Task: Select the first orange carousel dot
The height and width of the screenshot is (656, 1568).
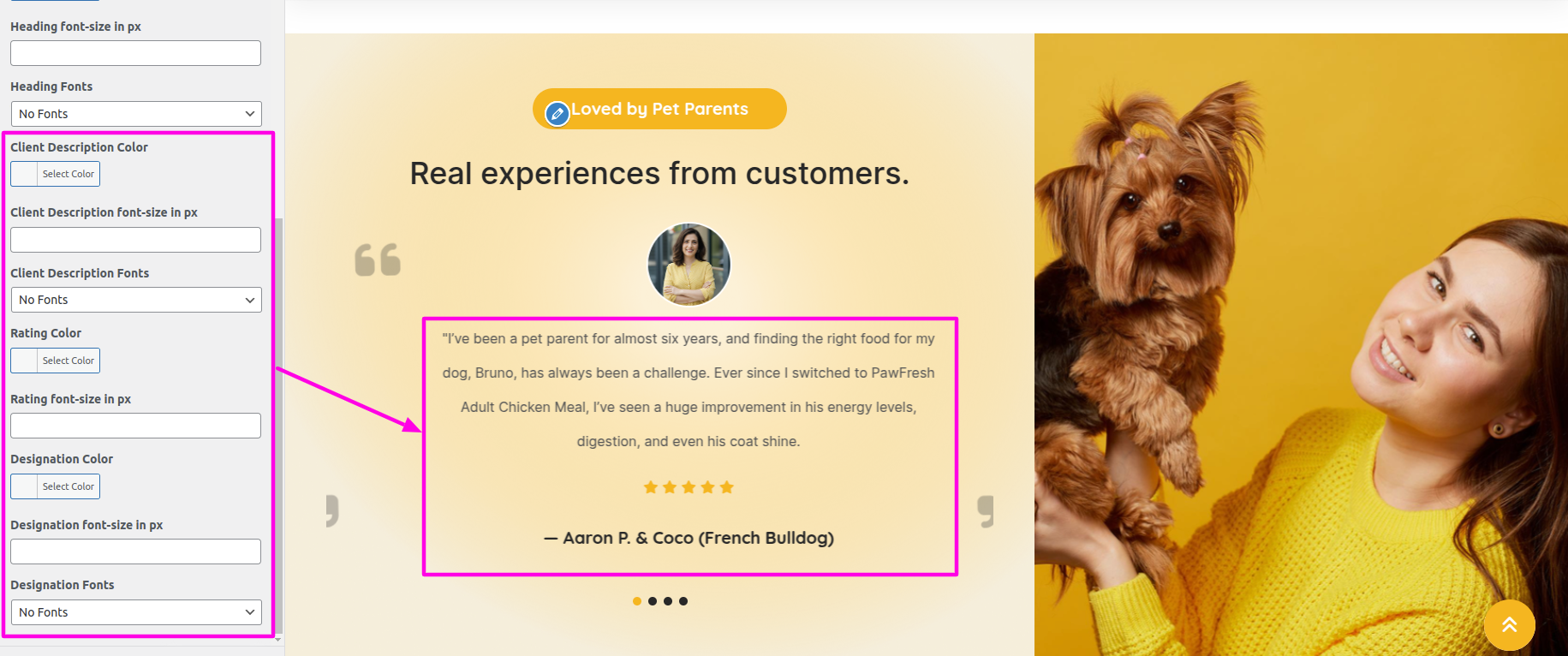Action: point(637,601)
